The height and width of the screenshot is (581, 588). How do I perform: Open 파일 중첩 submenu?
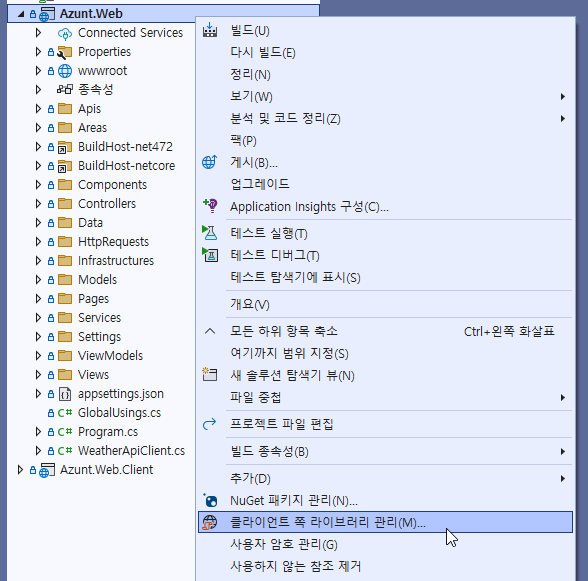(385, 397)
